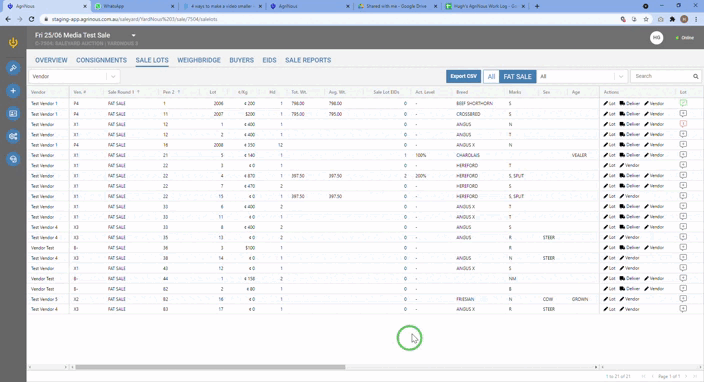Open comment icon for FRIESIAN lot 16
The width and height of the screenshot is (704, 382).
683,299
